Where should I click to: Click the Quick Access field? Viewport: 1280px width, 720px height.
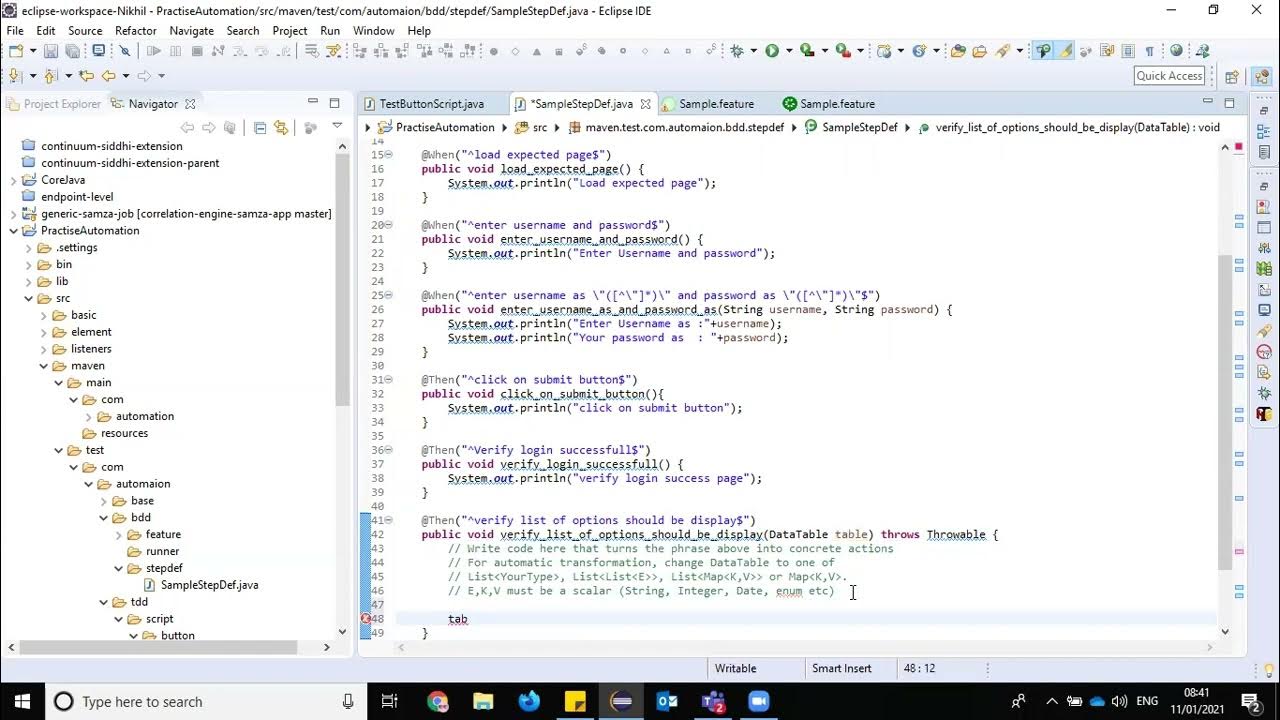pyautogui.click(x=1169, y=76)
